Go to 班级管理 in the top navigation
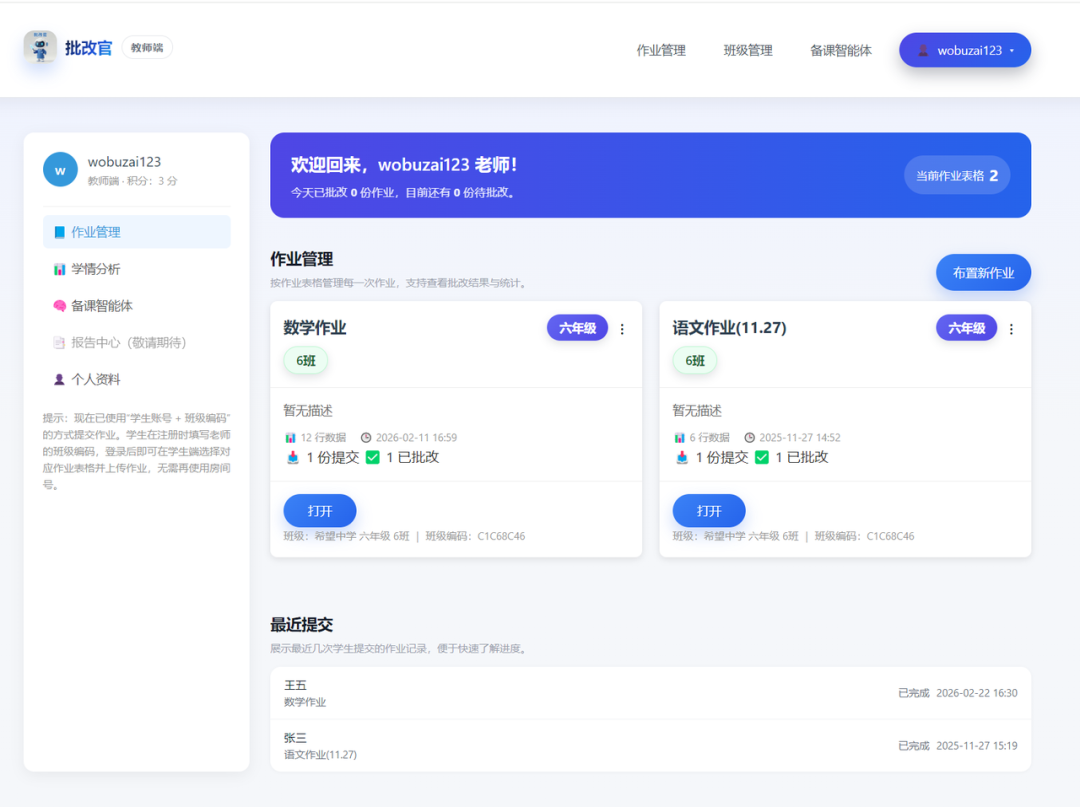 747,50
